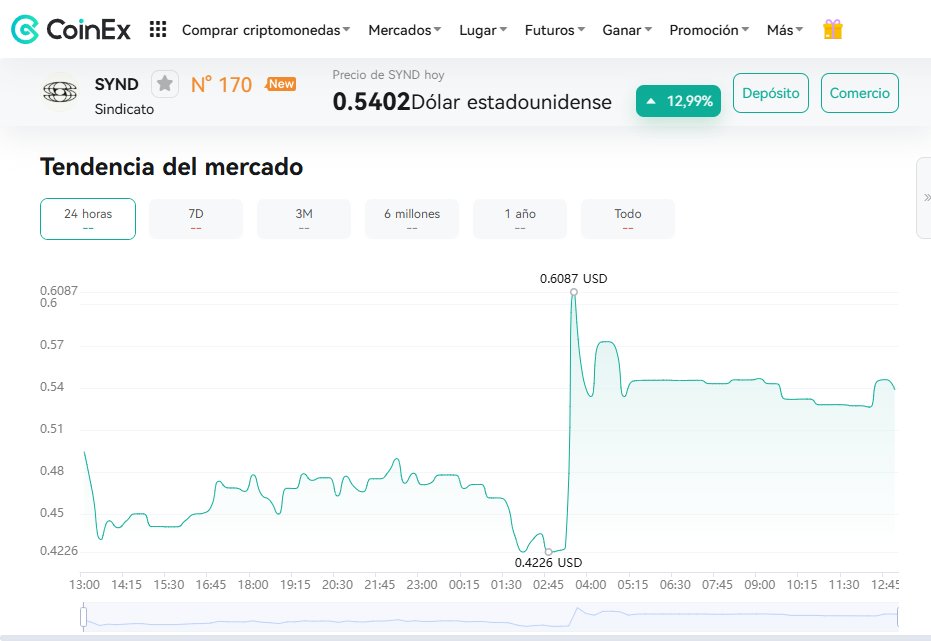This screenshot has height=641, width=931.
Task: Show the Todo range tab
Action: [628, 219]
